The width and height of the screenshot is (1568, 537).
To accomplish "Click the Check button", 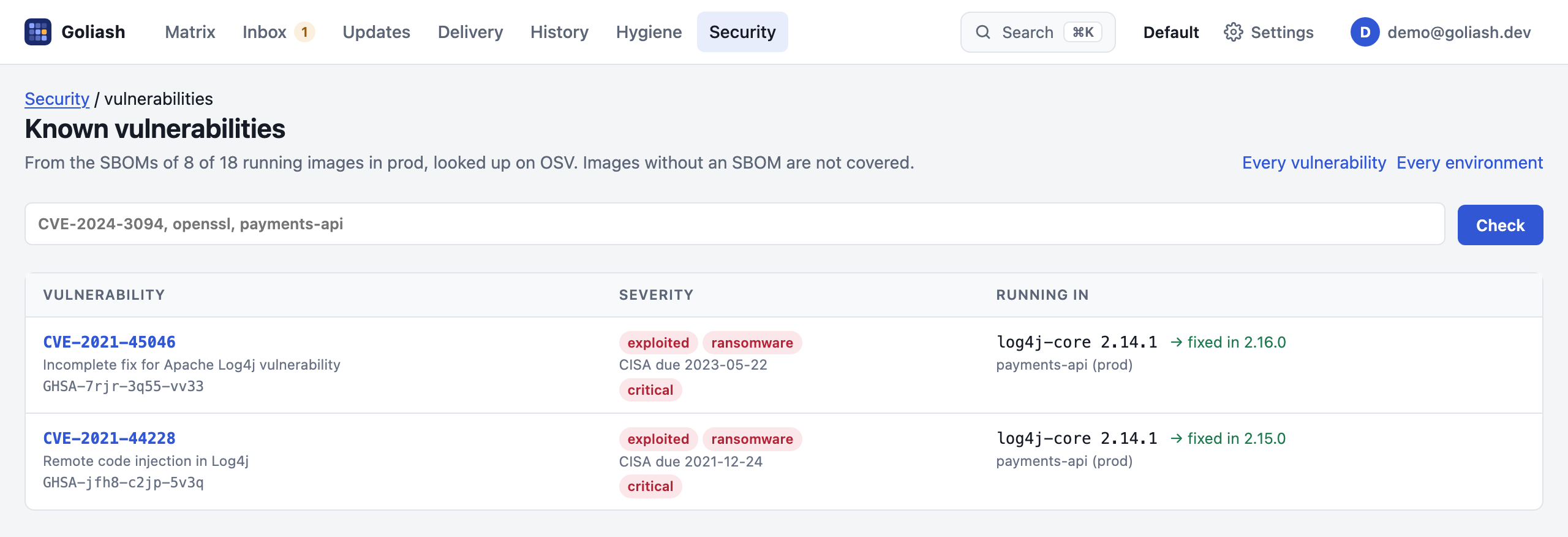I will 1500,225.
